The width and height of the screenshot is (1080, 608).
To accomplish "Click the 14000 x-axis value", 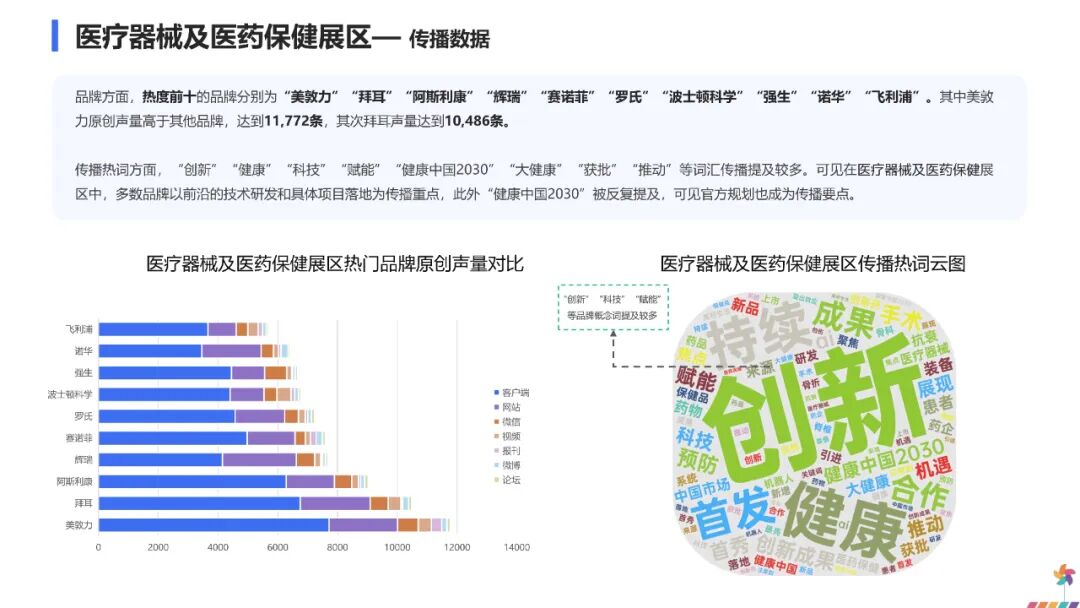I will (x=517, y=547).
